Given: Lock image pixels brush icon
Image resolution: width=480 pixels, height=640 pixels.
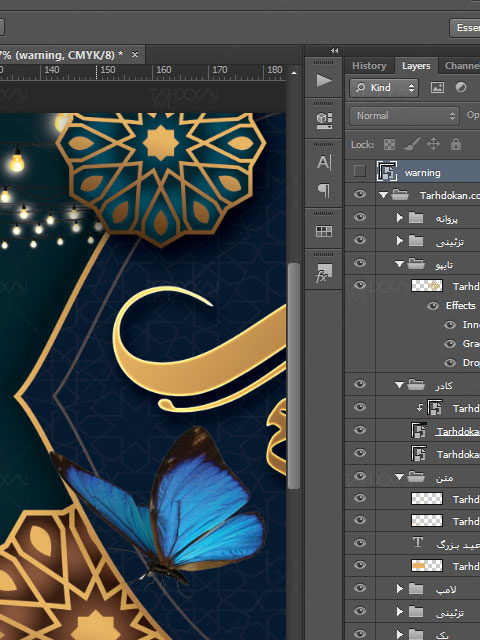Looking at the screenshot, I should [411, 144].
